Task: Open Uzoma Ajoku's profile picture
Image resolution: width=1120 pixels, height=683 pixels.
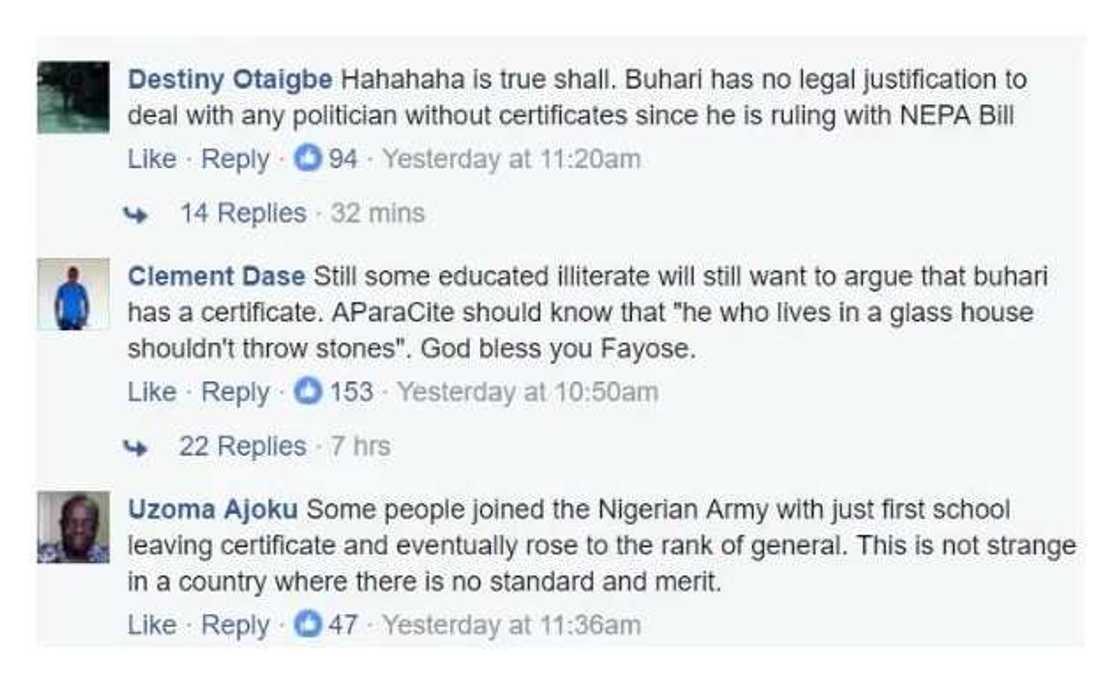Action: (73, 527)
